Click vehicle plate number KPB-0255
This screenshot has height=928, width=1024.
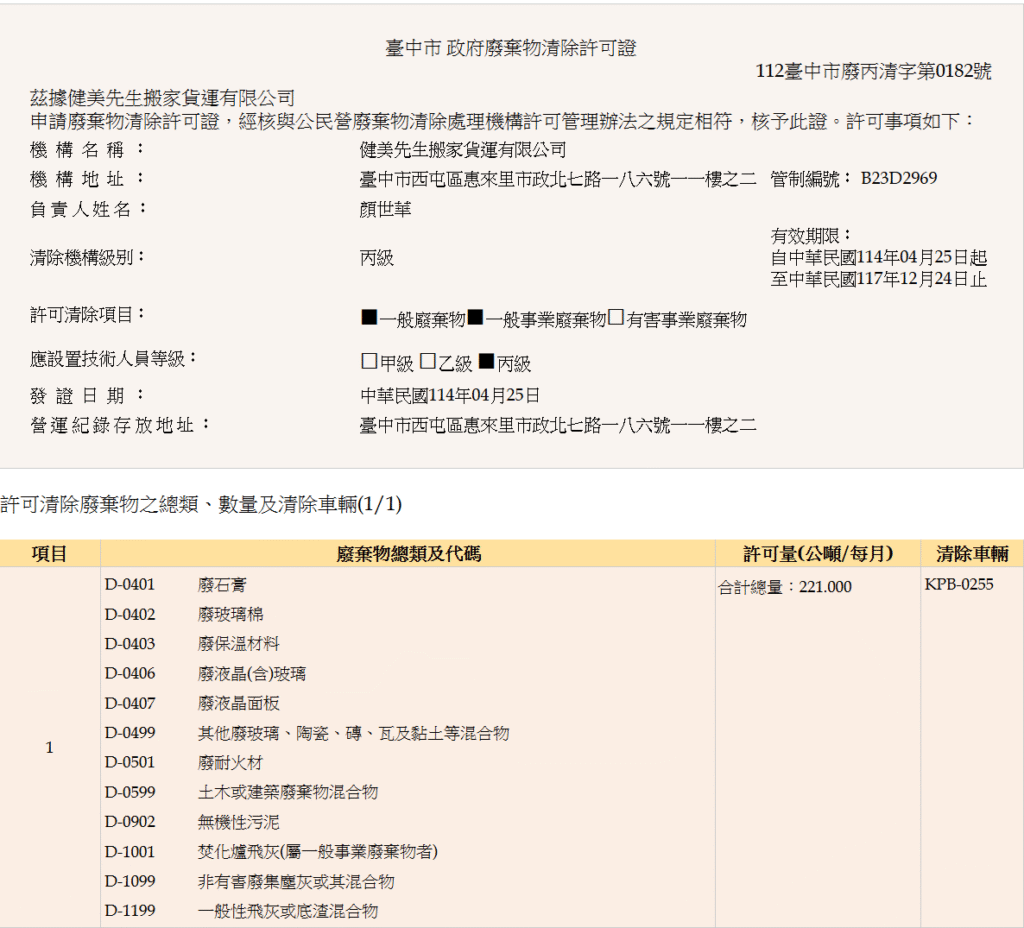[x=959, y=584]
